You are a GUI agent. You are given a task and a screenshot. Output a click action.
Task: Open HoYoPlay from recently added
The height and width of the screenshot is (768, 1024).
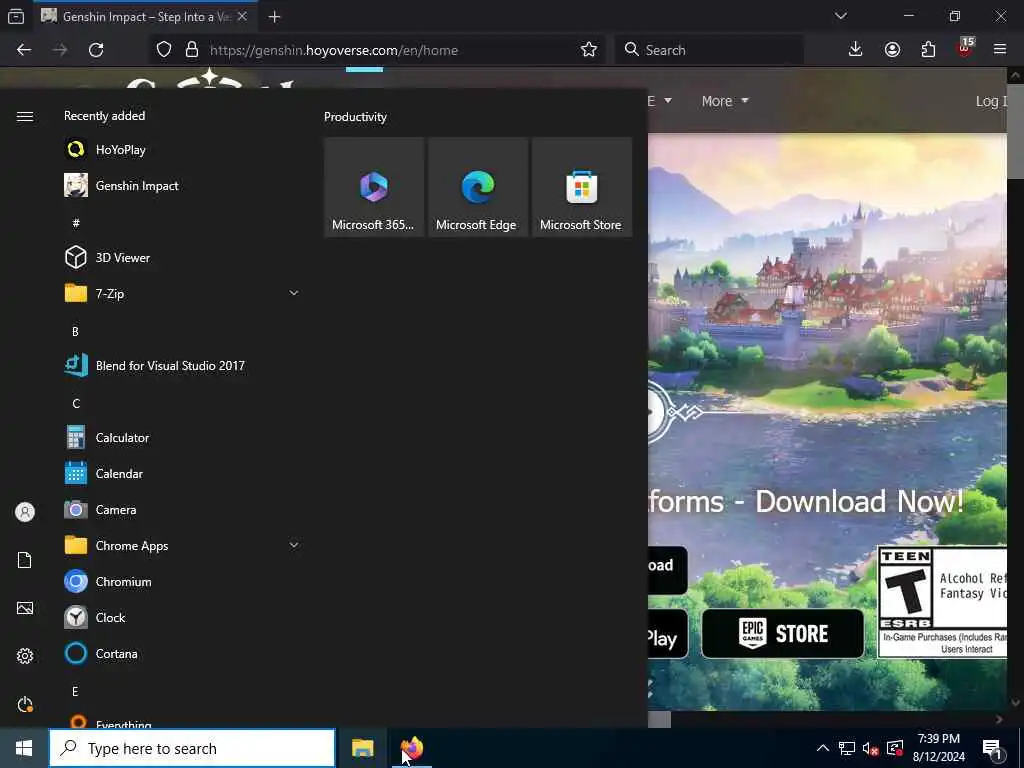pyautogui.click(x=182, y=150)
